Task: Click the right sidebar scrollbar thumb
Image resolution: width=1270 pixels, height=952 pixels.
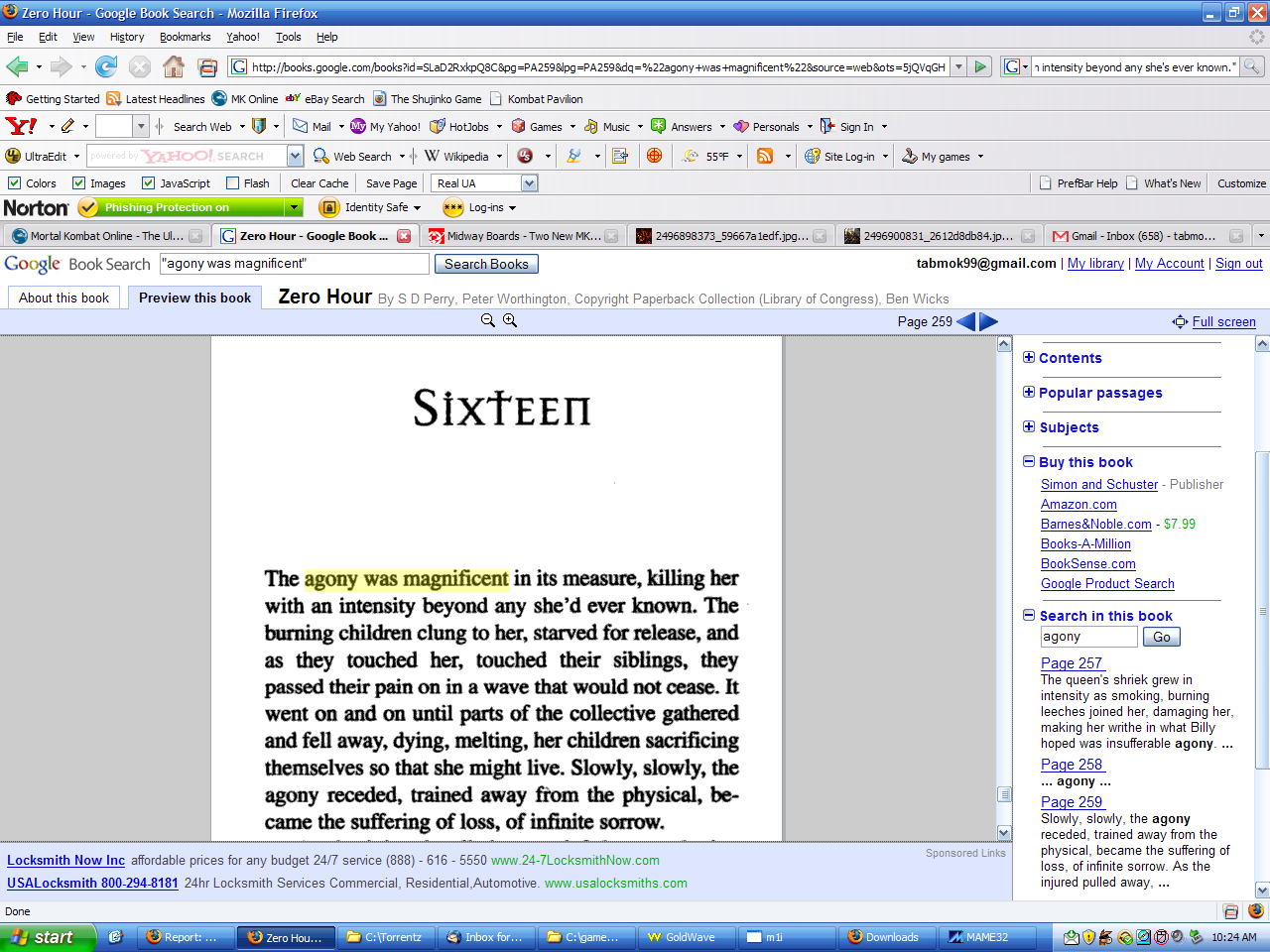Action: coord(1262,610)
